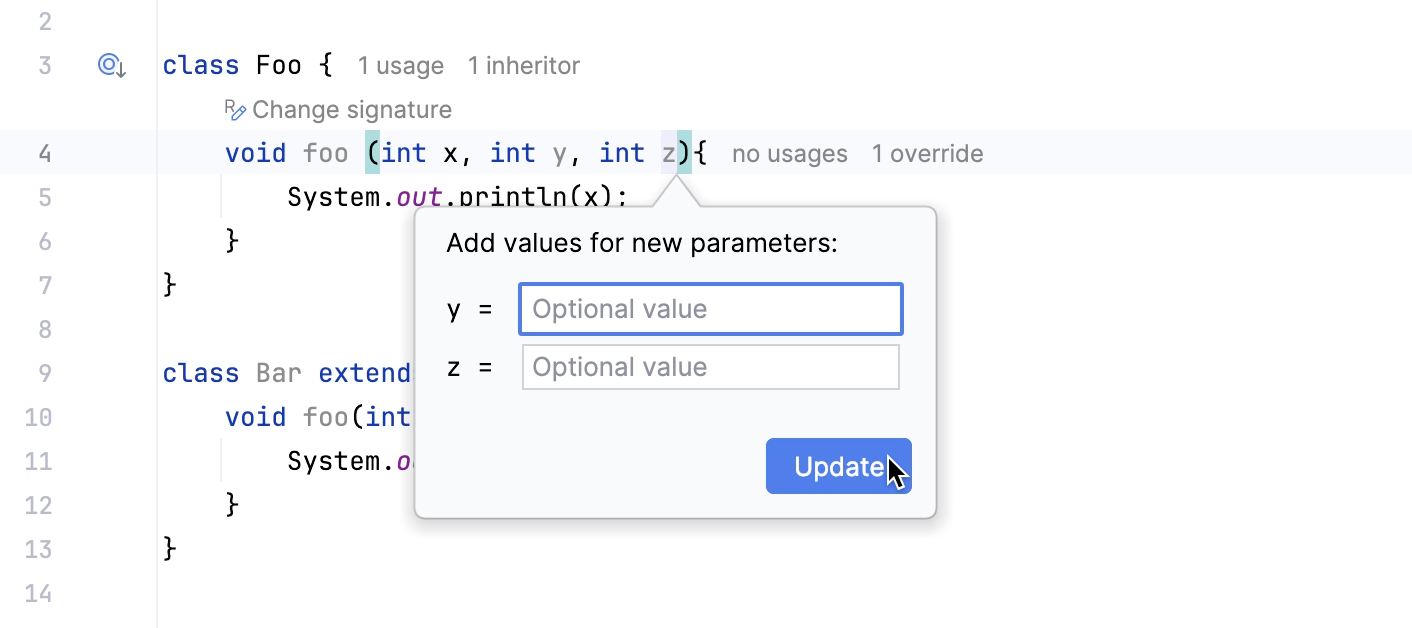Select the highlighted int token after the opening parenthesis
Viewport: 1412px width, 628px height.
tap(403, 152)
